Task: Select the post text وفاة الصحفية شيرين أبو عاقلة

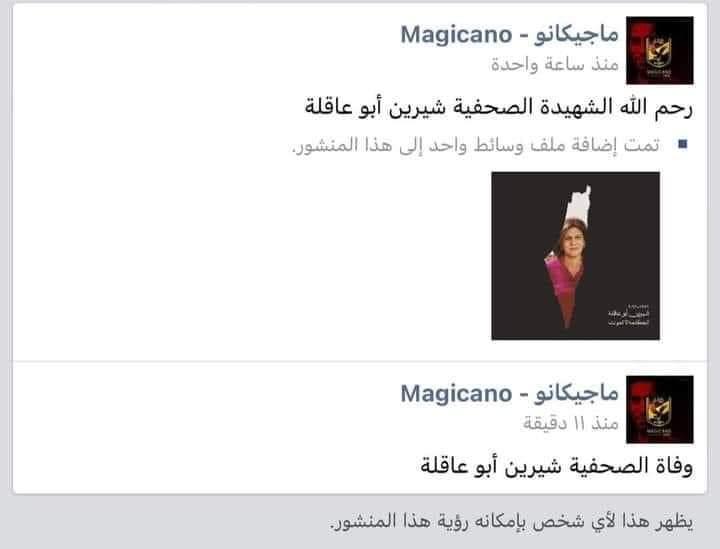Action: [557, 466]
